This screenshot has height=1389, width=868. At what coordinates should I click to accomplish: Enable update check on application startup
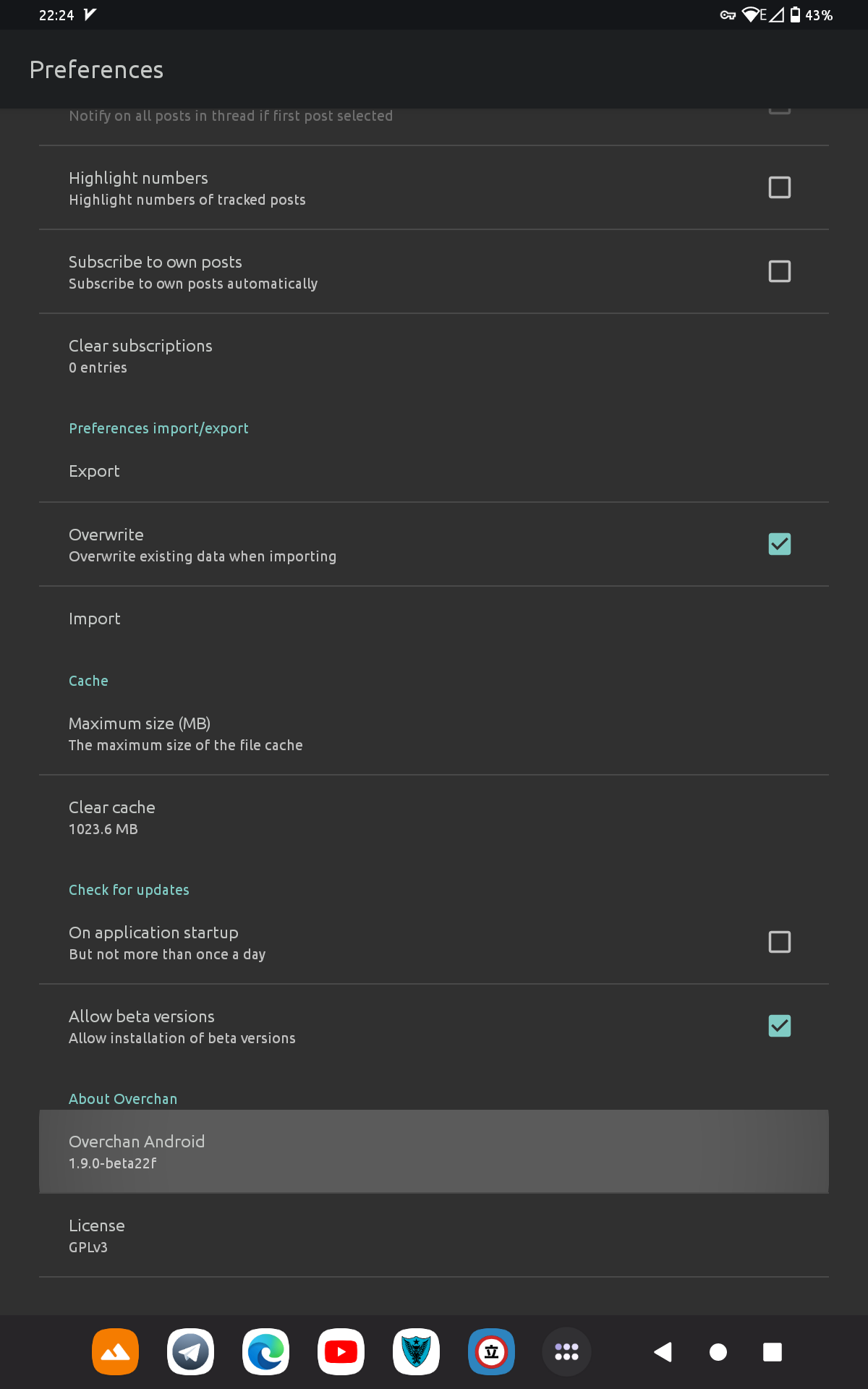(779, 942)
